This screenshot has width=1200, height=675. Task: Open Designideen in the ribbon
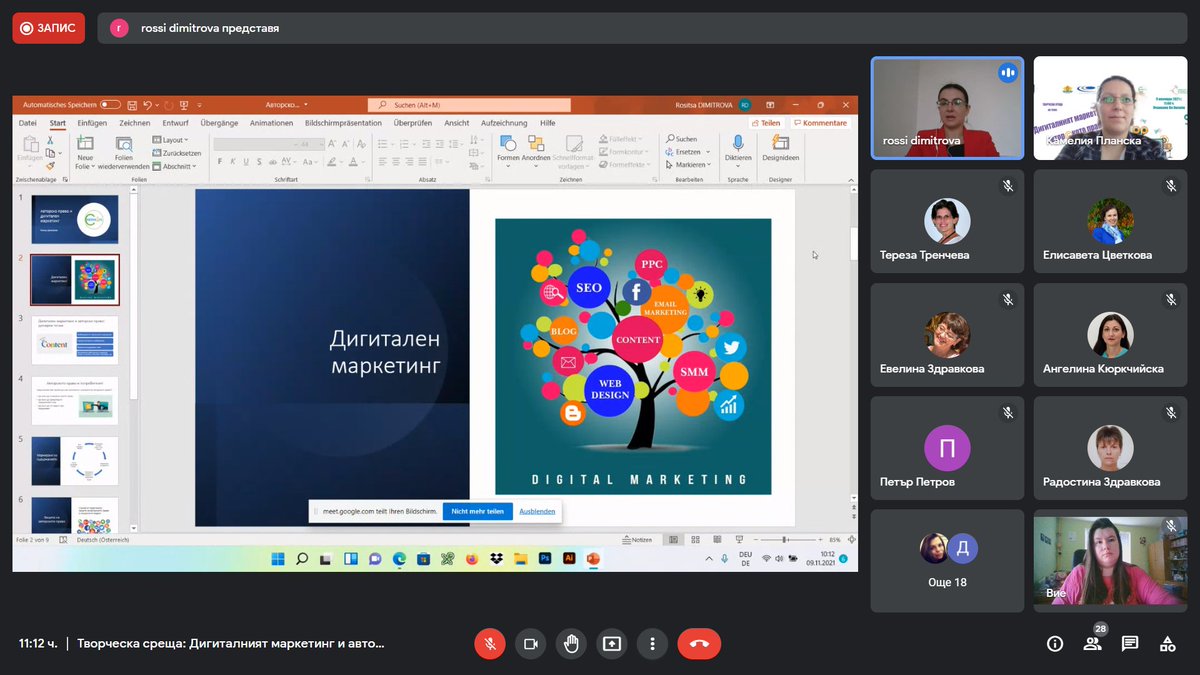click(780, 148)
